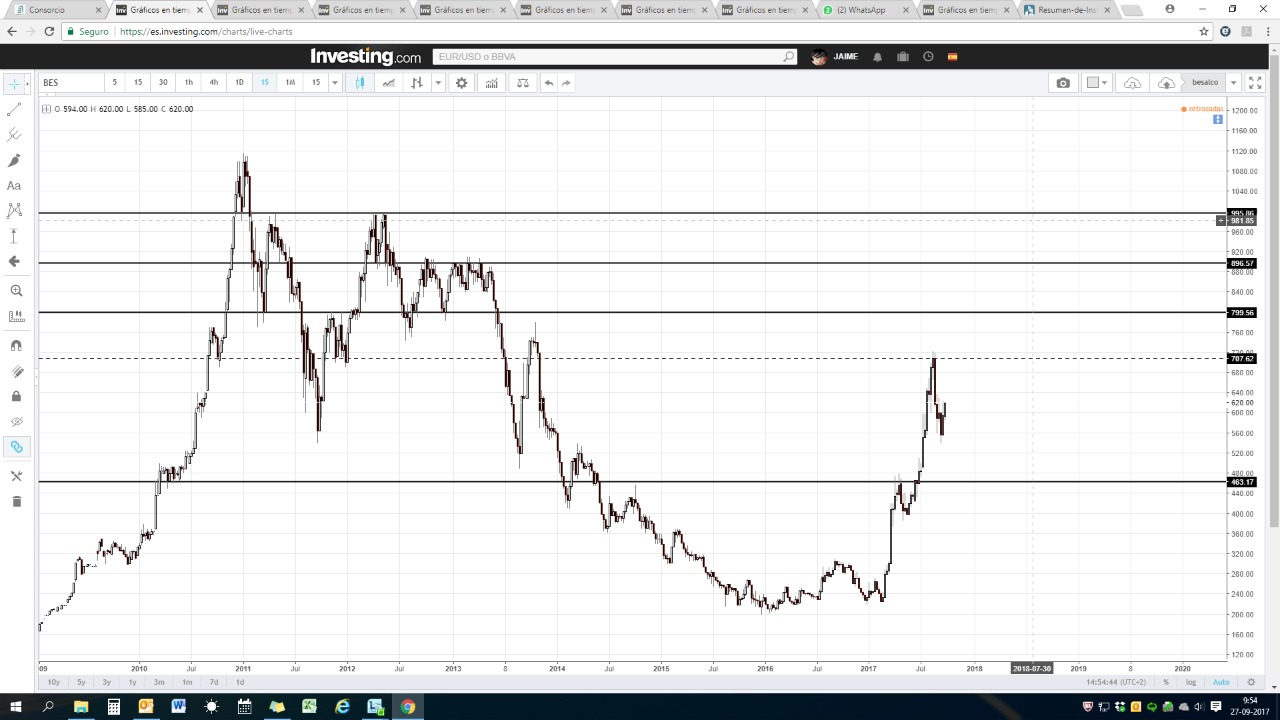Toggle synced drawings link icon

[16, 447]
